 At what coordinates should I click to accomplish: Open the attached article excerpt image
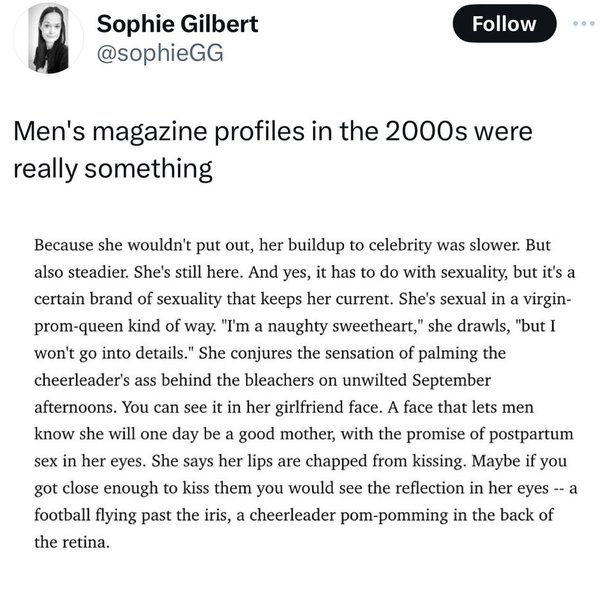point(305,393)
